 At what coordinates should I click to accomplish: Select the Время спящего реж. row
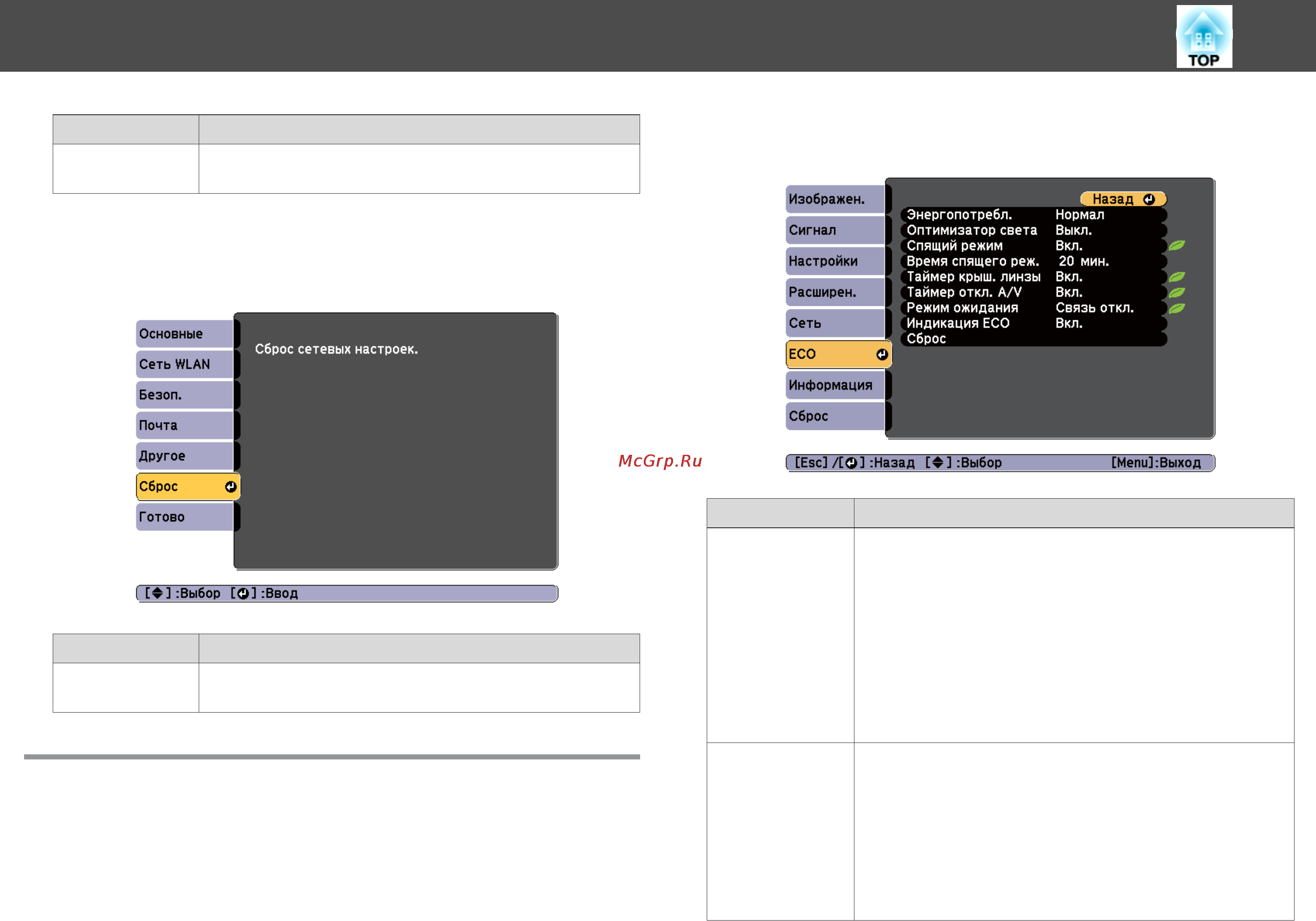[1034, 261]
